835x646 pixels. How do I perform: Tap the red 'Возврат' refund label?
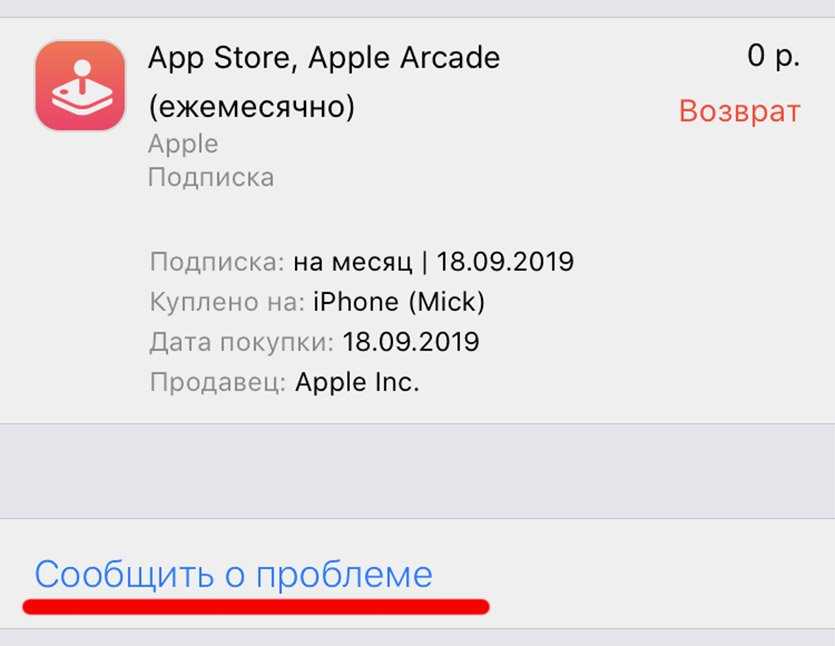click(x=739, y=111)
